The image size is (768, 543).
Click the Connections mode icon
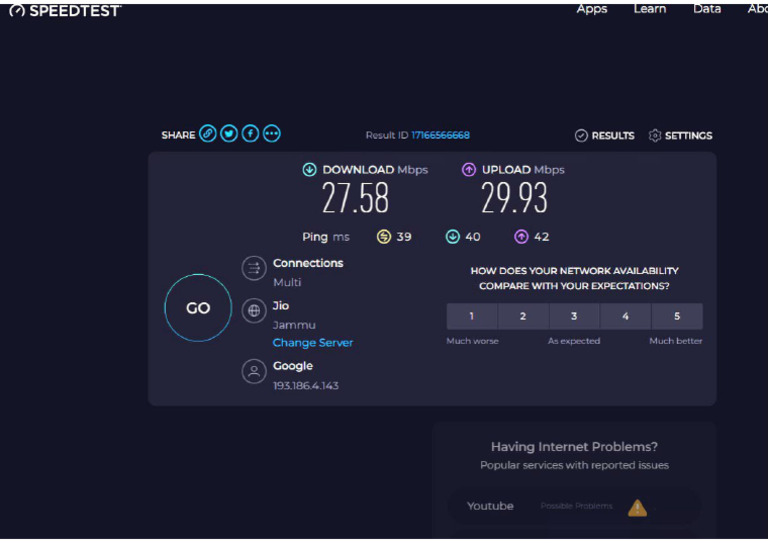(254, 268)
